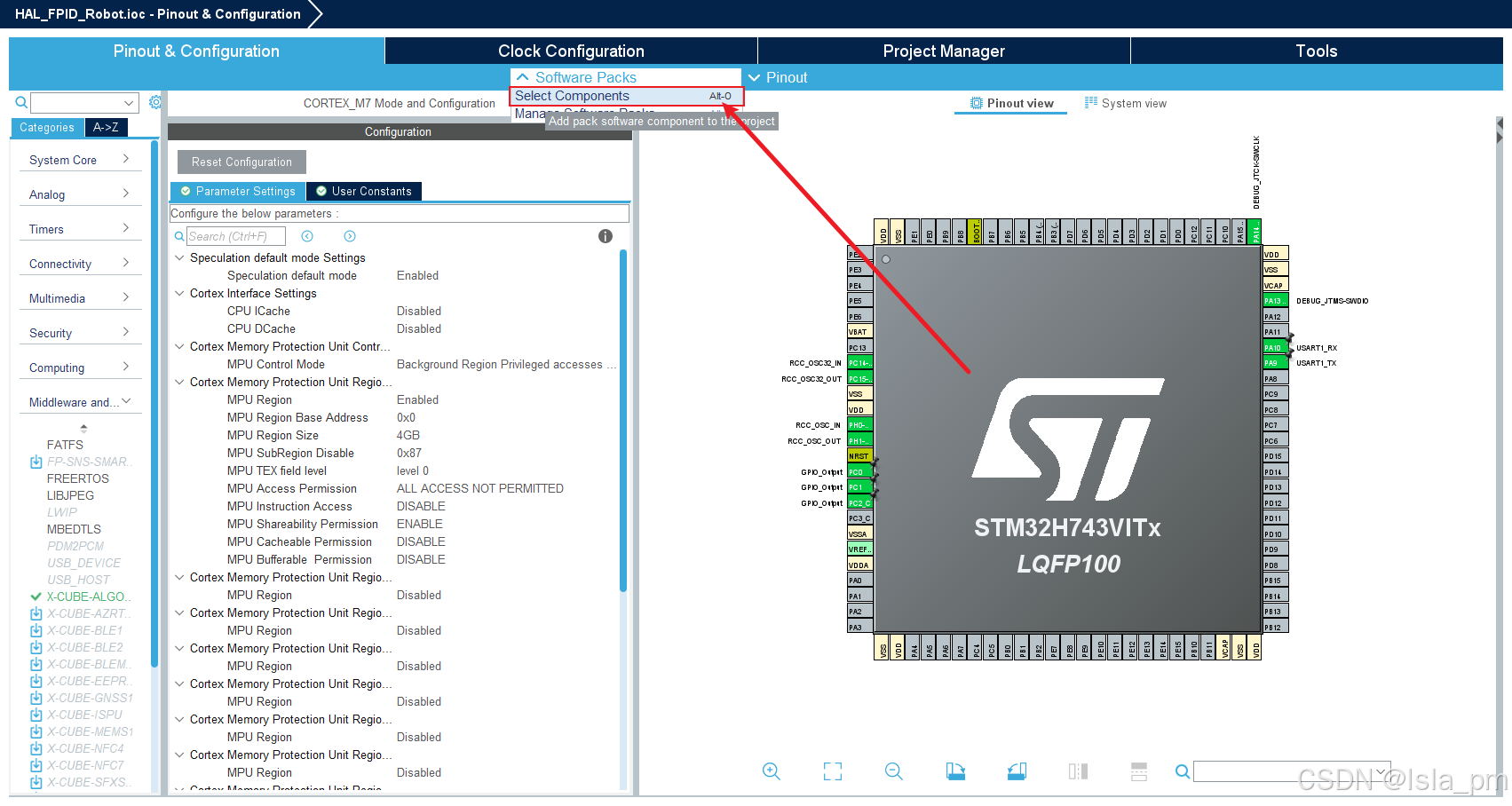Switch the component list to A->Z sorting
The image size is (1512, 806).
(x=107, y=128)
